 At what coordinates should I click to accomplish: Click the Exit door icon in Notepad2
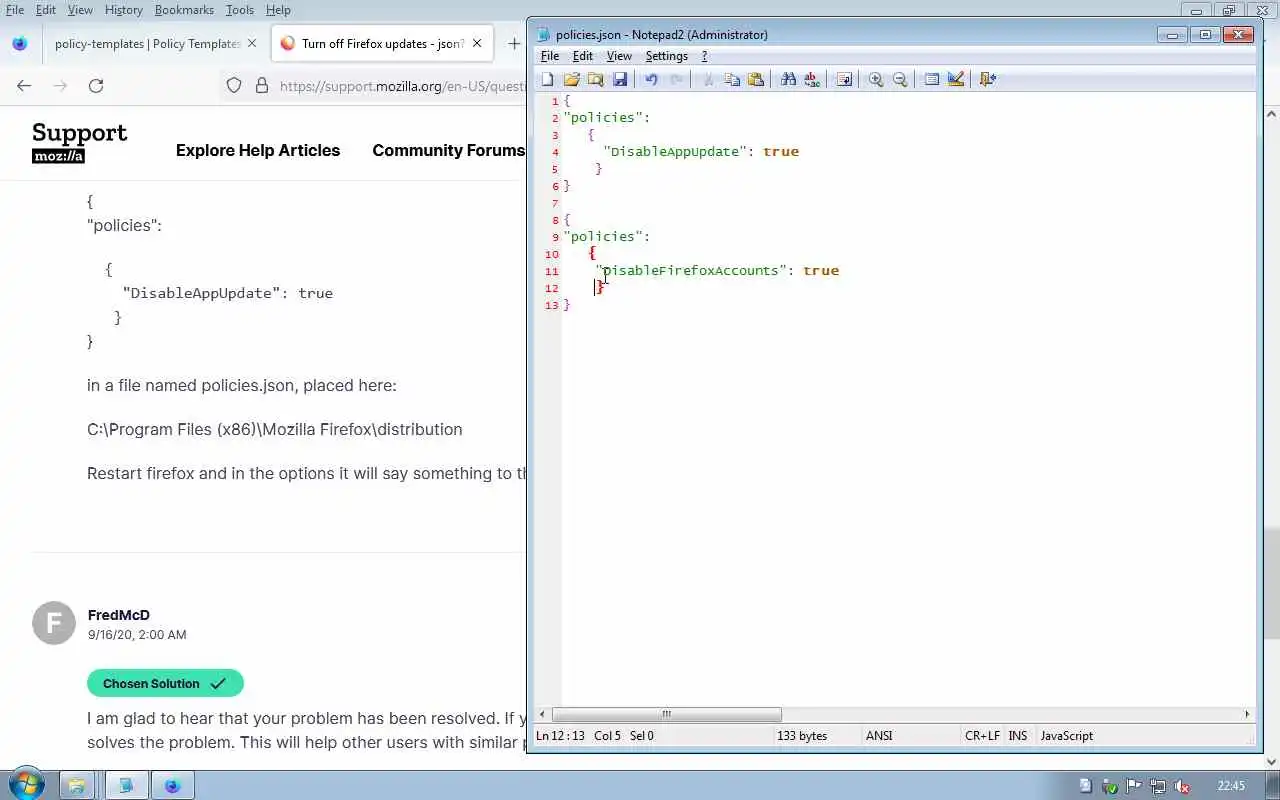[988, 79]
